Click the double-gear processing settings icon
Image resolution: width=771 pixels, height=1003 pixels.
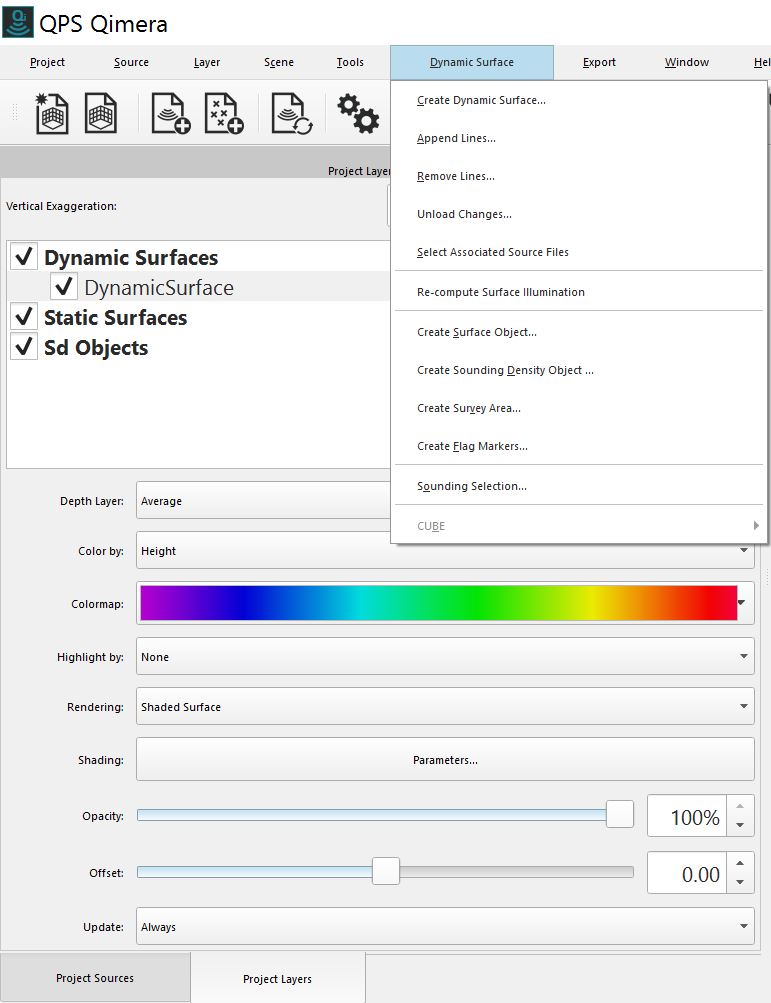coord(357,113)
